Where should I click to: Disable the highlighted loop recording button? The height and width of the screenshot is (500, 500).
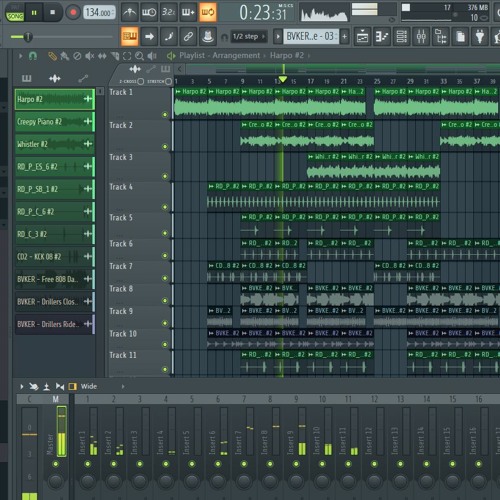pos(208,13)
